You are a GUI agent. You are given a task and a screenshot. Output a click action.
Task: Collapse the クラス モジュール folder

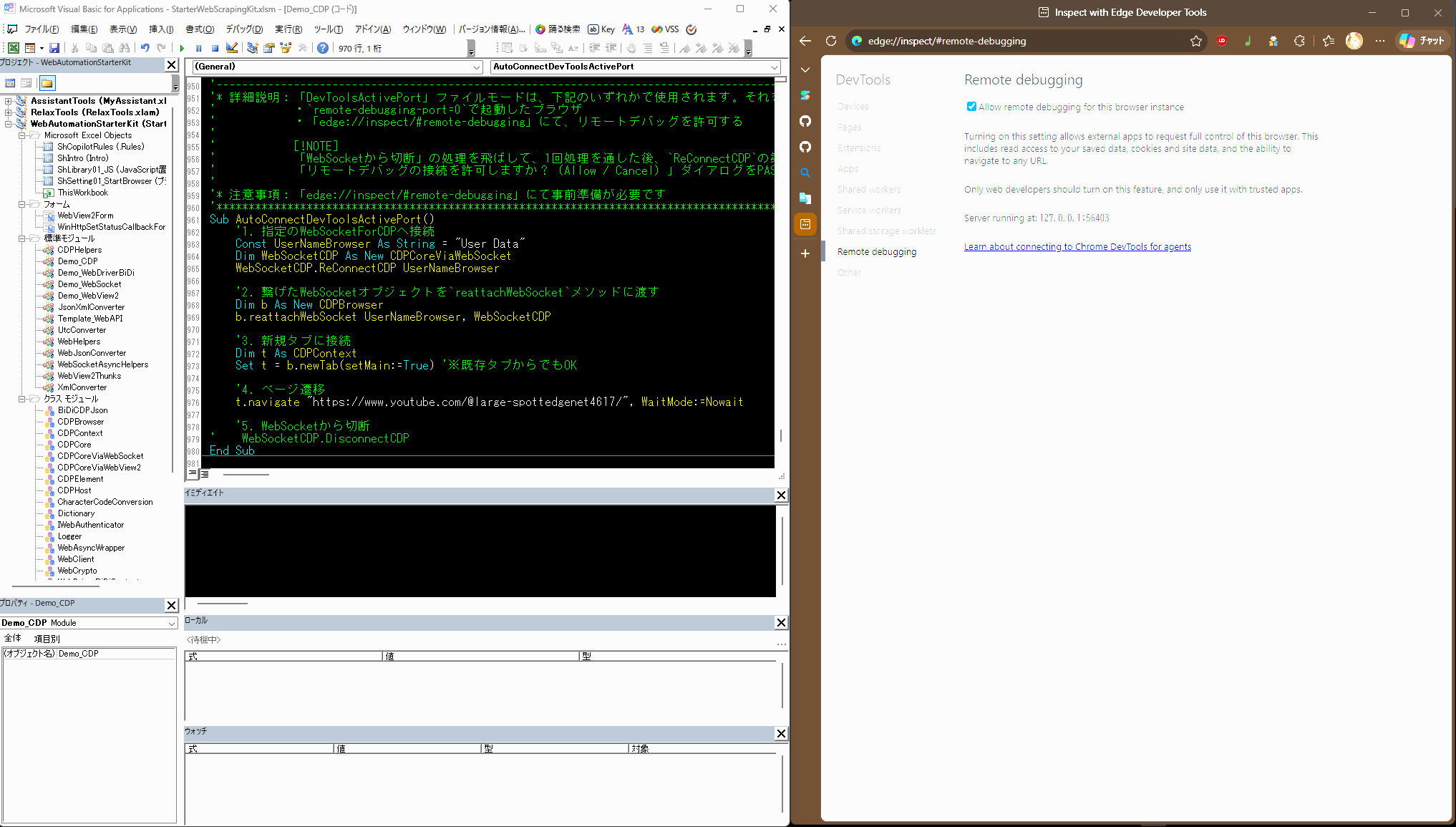click(x=21, y=399)
